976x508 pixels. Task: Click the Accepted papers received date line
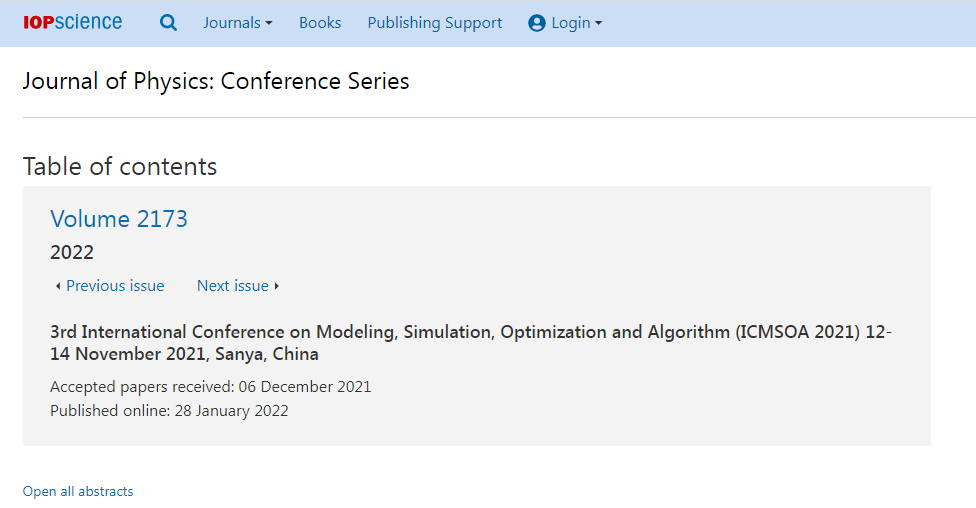(x=210, y=387)
